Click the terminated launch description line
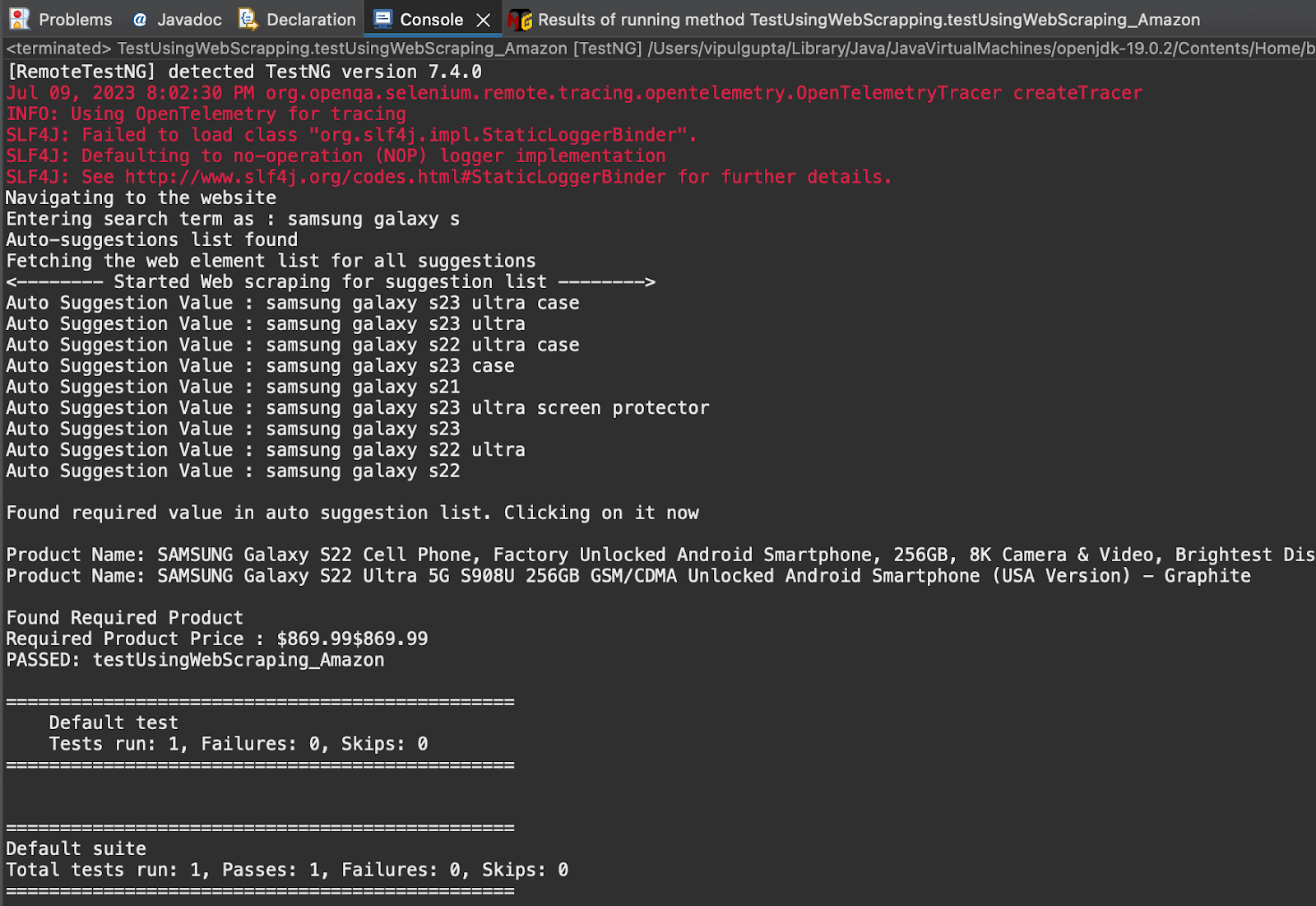Viewport: 1316px width, 906px height. click(x=660, y=49)
